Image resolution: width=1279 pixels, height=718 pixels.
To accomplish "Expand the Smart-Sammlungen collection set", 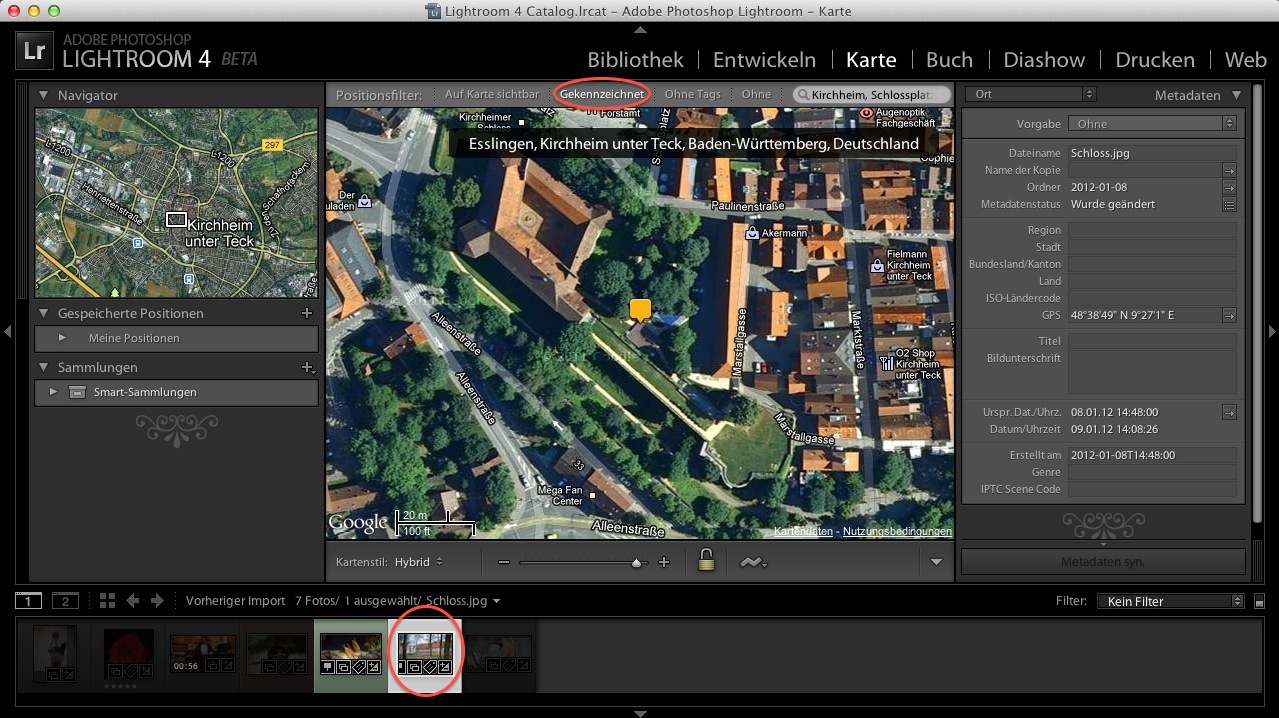I will [53, 392].
